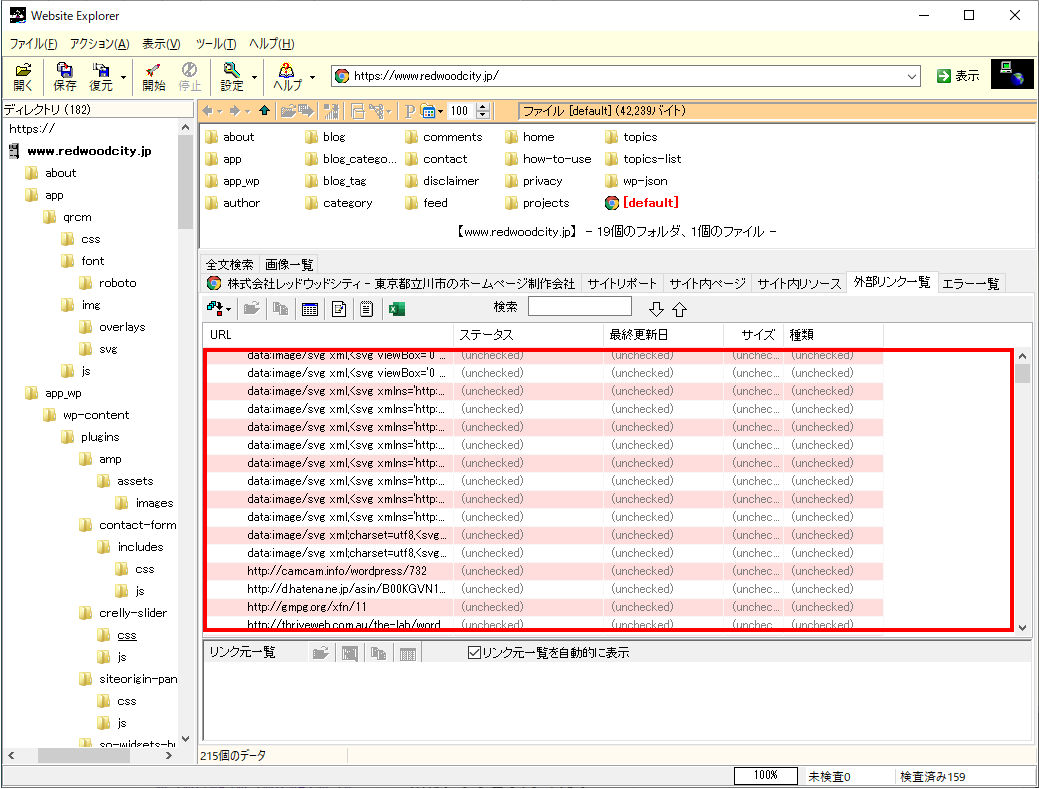The width and height of the screenshot is (1039, 789).
Task: Open the ツール(T) menu
Action: click(x=215, y=44)
